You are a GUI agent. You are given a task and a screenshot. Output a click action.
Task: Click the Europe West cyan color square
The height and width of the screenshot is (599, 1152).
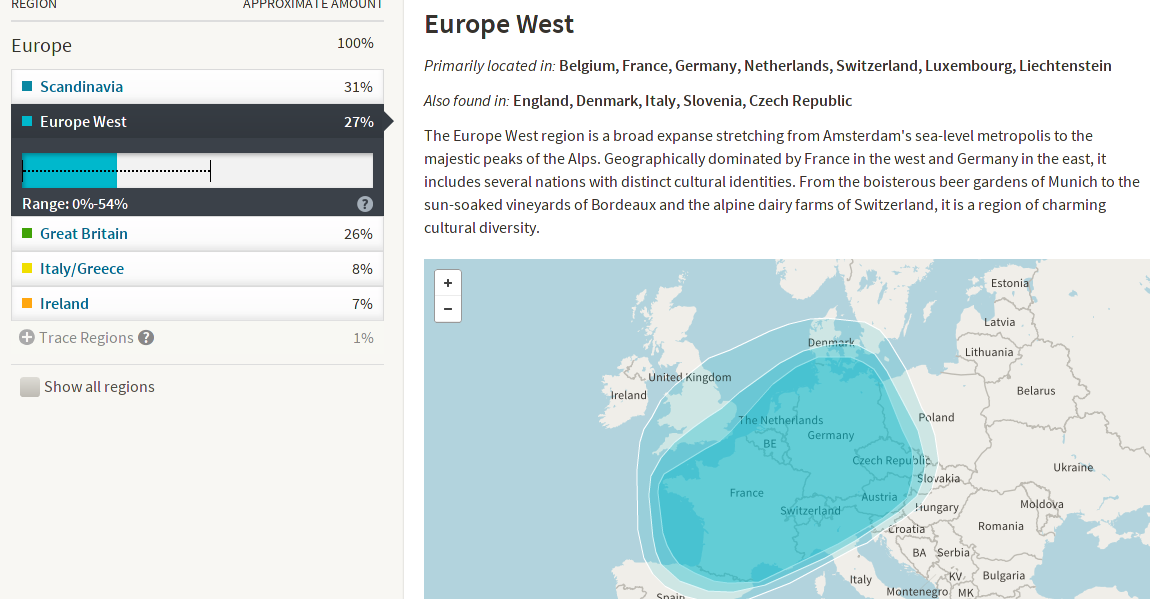tap(27, 121)
